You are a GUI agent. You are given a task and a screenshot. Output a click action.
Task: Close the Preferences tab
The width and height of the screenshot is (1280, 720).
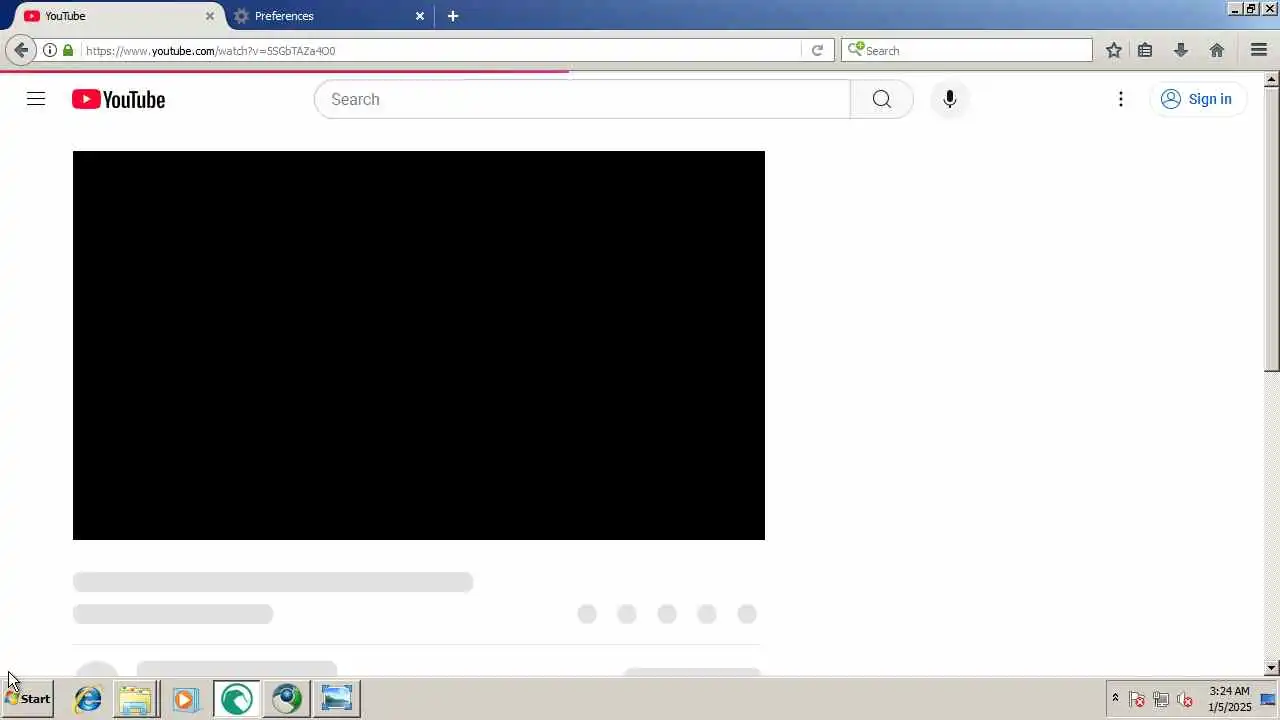coord(420,16)
